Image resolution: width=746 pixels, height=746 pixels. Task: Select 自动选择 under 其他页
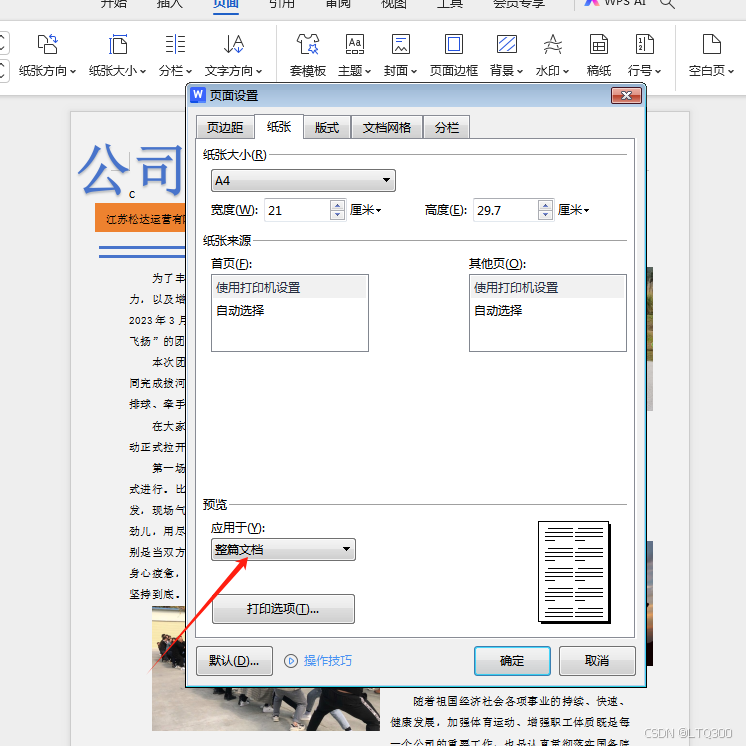[548, 311]
